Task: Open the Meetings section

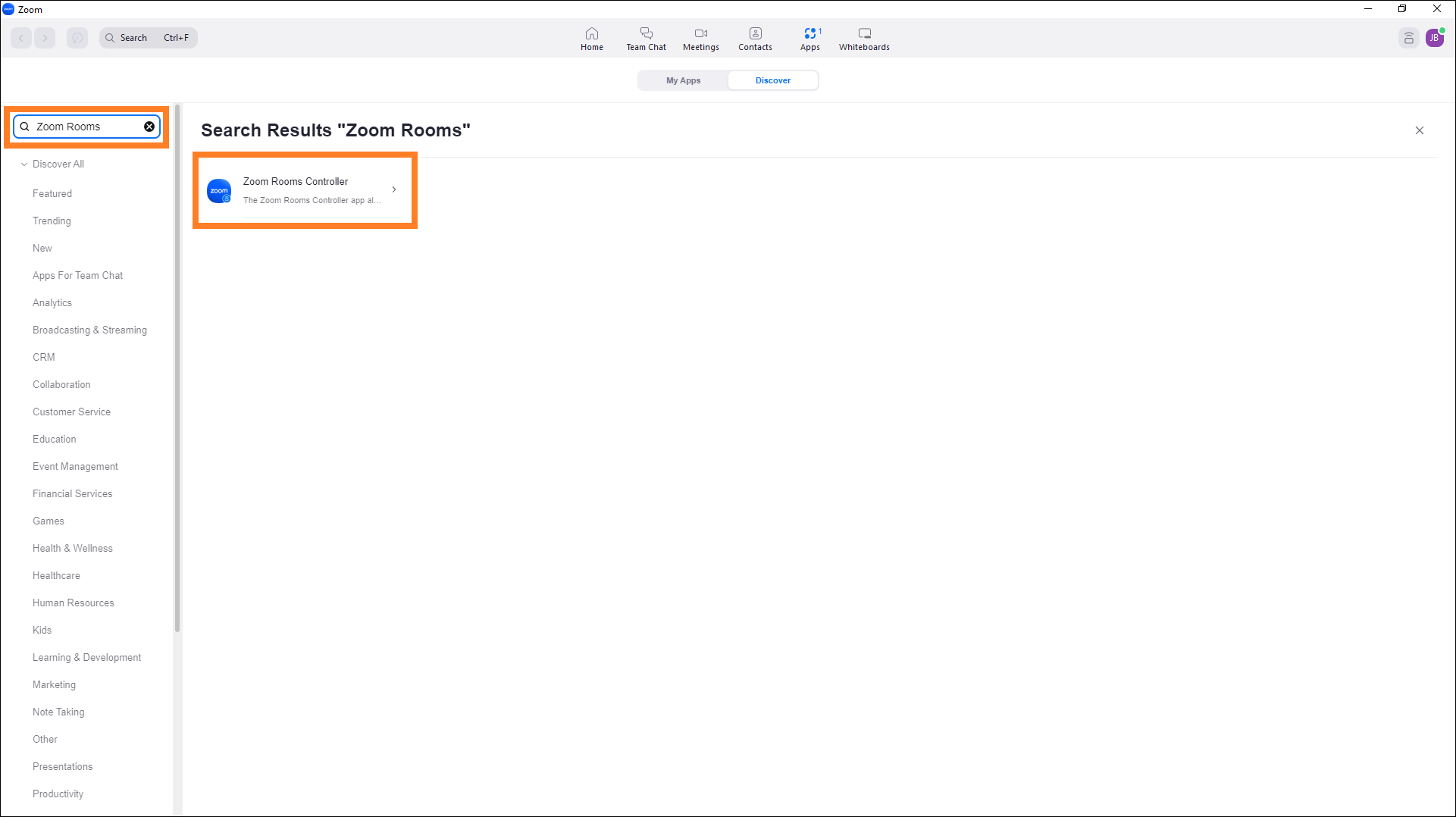Action: coord(700,39)
